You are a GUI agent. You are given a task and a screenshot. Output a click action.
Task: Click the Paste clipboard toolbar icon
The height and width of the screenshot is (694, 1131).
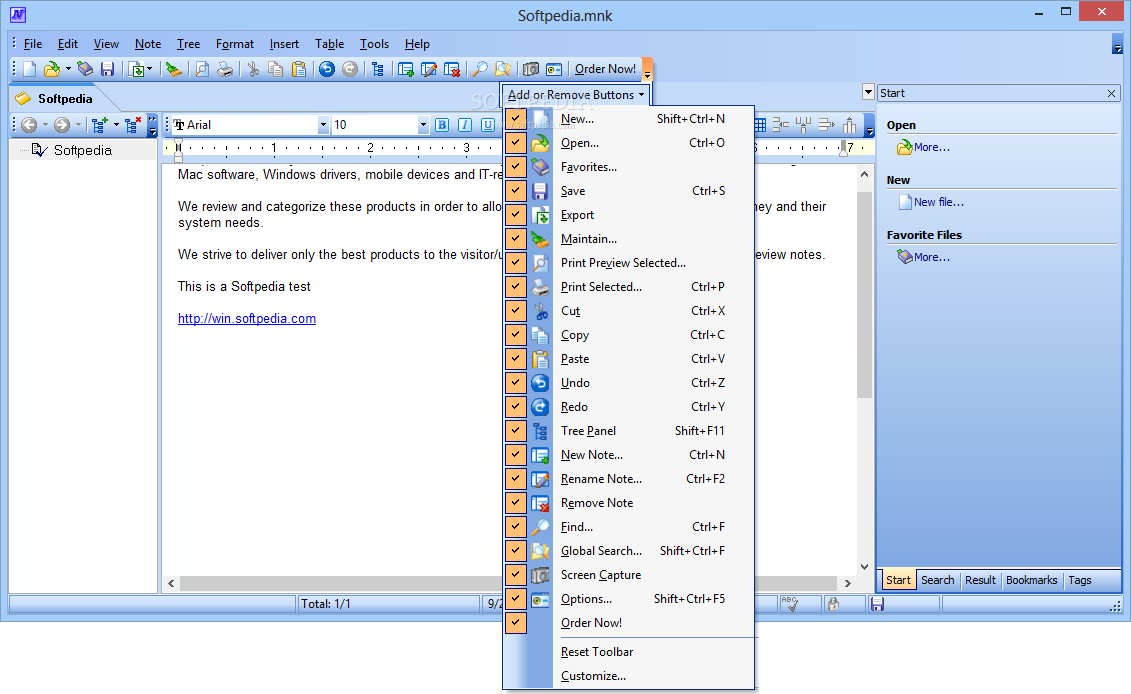[299, 69]
